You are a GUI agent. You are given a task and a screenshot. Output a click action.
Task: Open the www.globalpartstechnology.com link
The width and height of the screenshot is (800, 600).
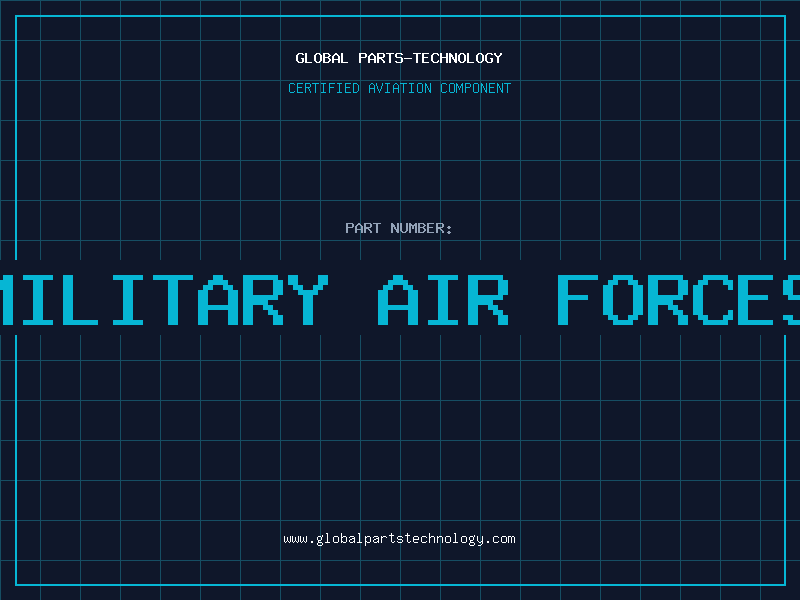[399, 539]
